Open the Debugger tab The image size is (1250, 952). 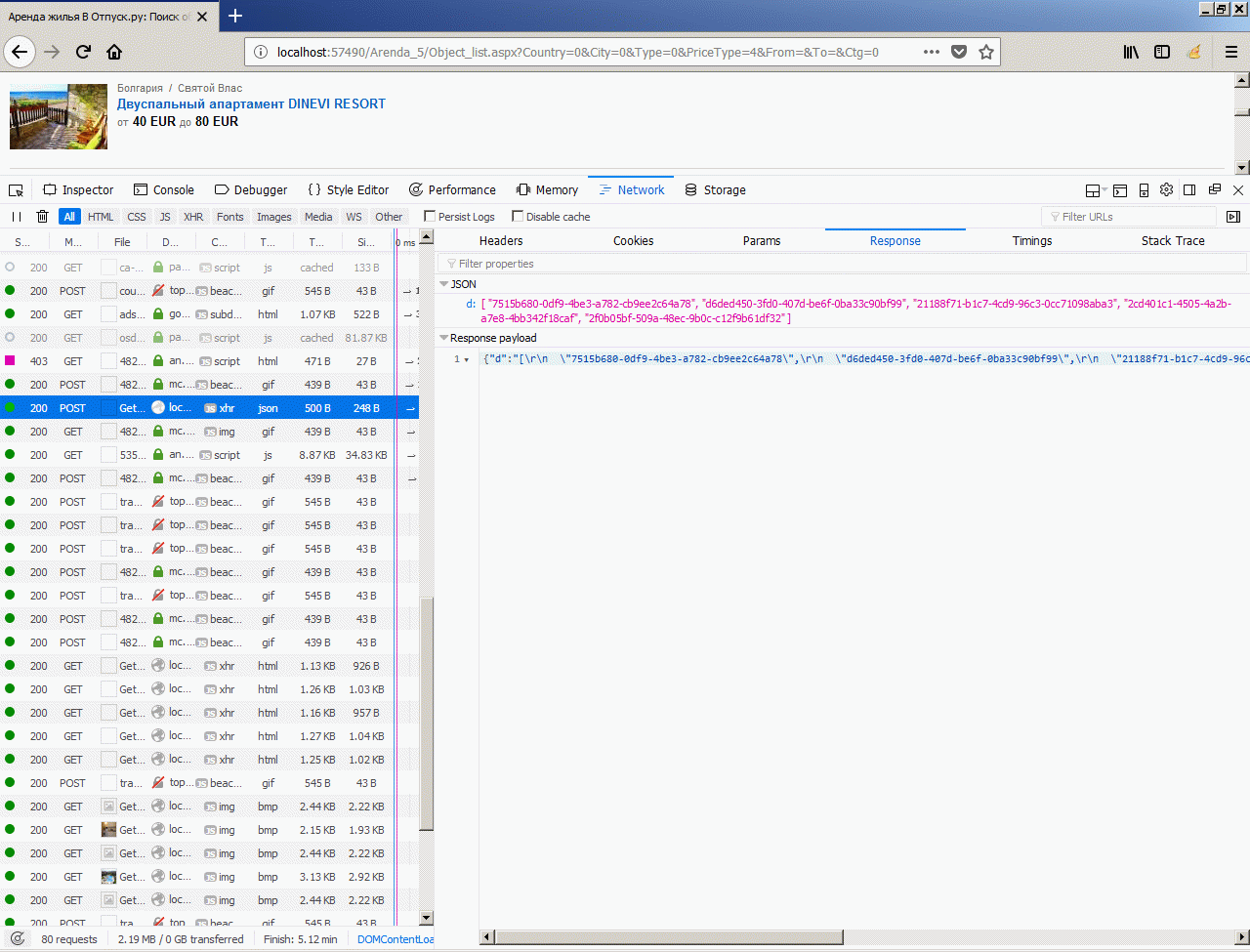(251, 190)
